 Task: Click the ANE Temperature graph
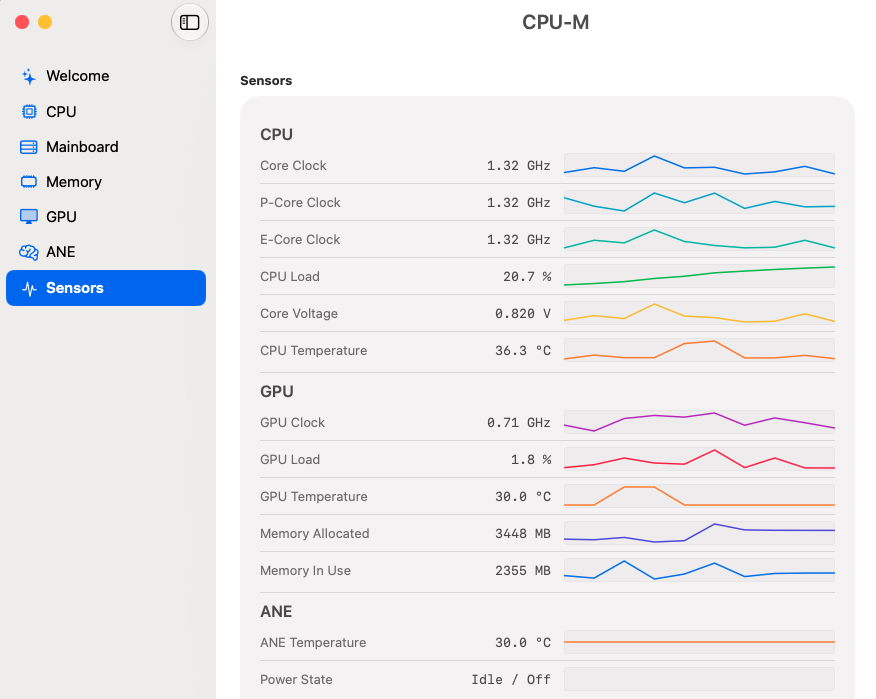[699, 642]
